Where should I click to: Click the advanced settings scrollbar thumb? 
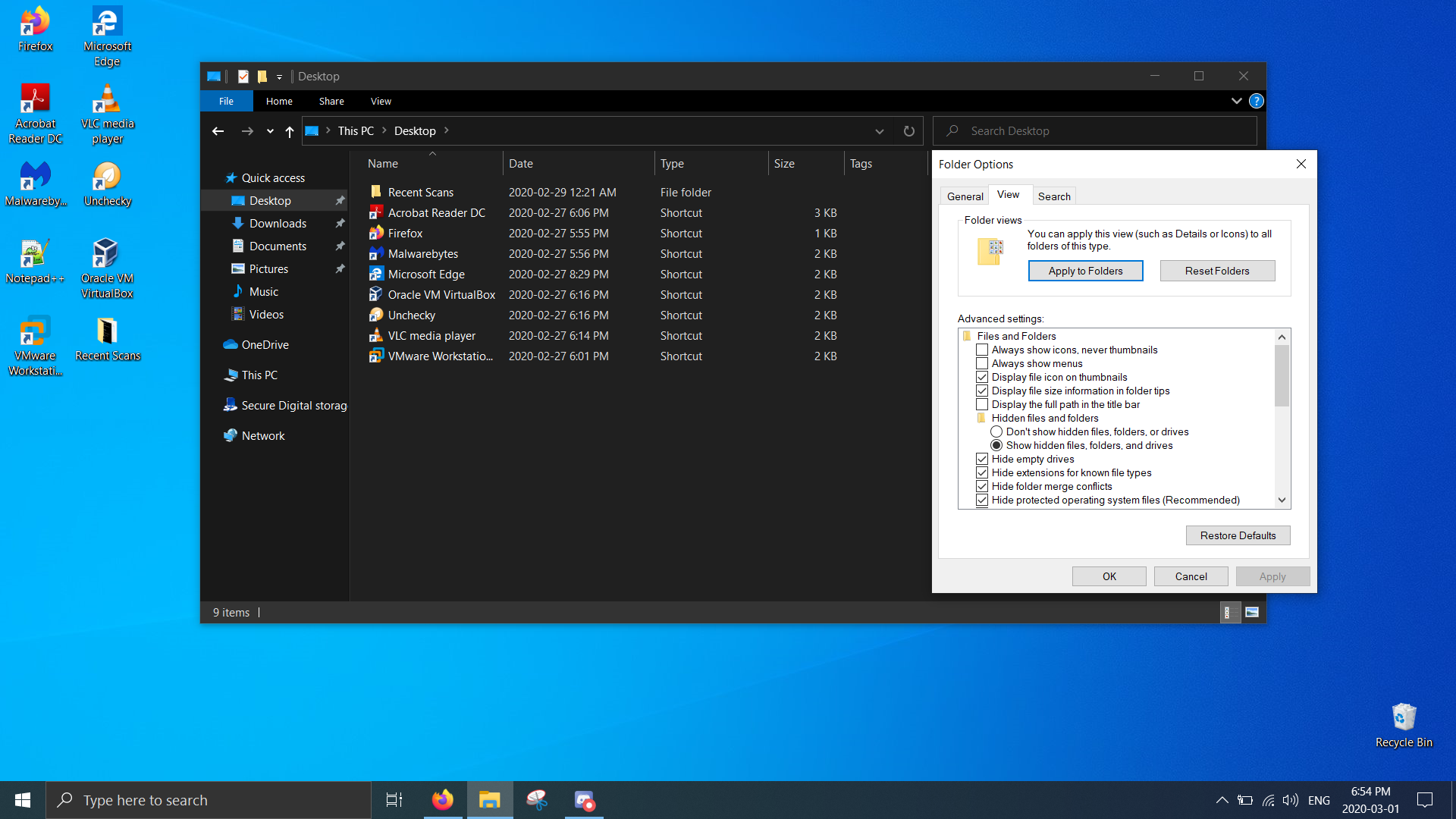coord(1282,375)
